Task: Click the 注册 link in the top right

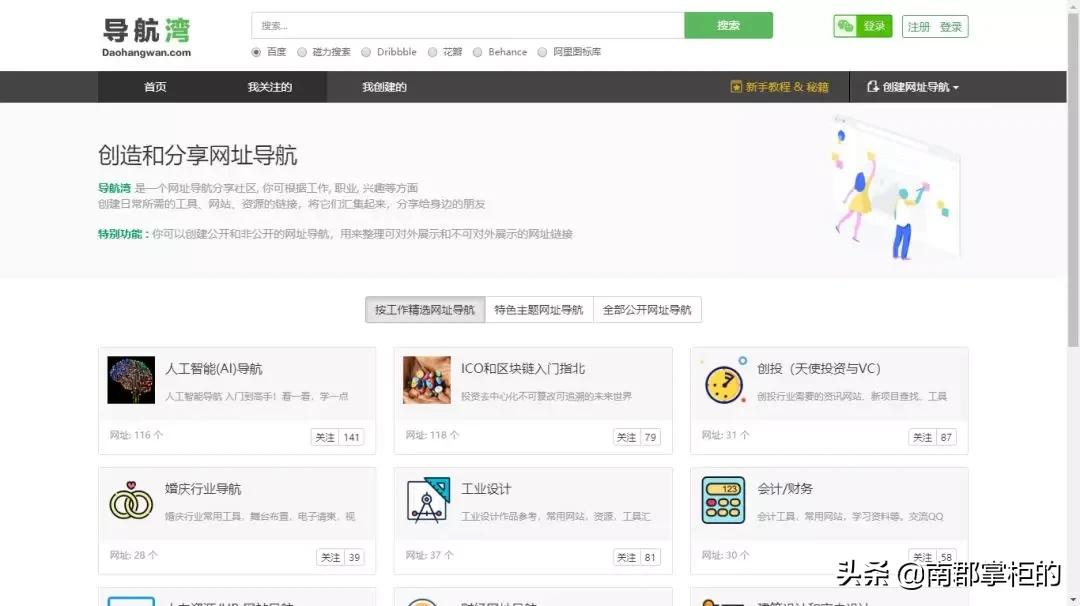Action: (x=918, y=26)
